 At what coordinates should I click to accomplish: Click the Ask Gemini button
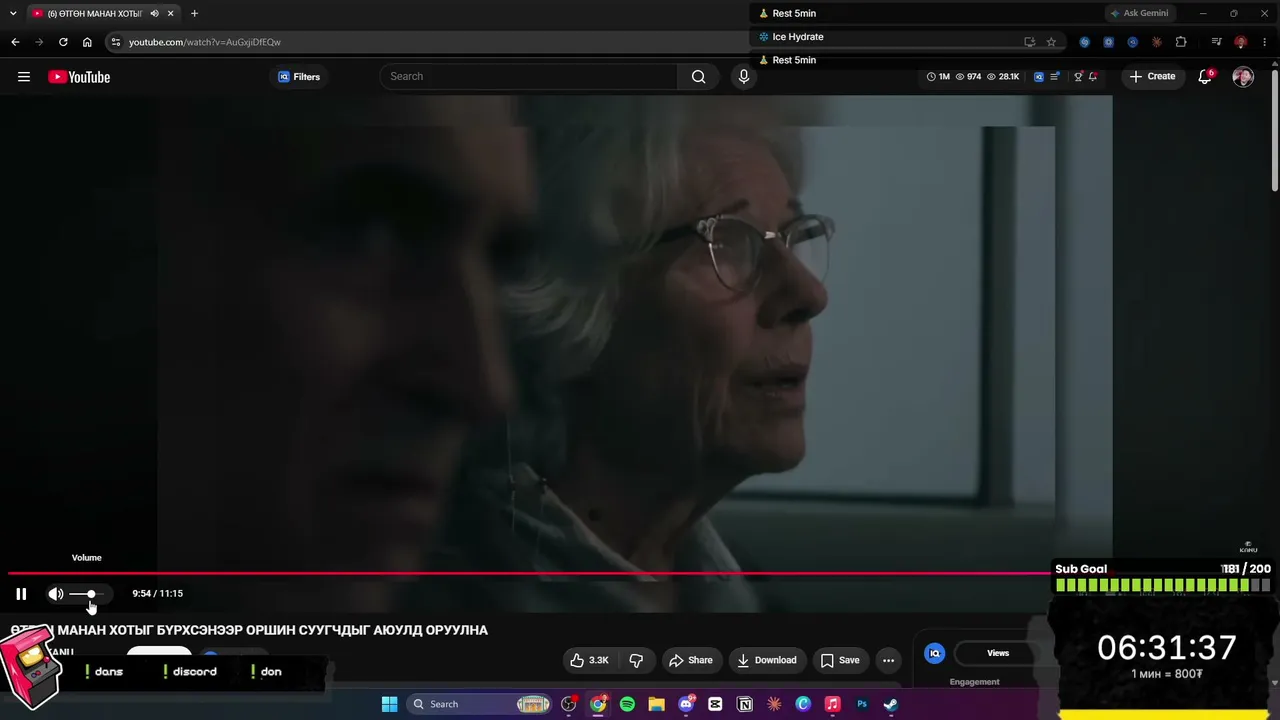pos(1139,13)
